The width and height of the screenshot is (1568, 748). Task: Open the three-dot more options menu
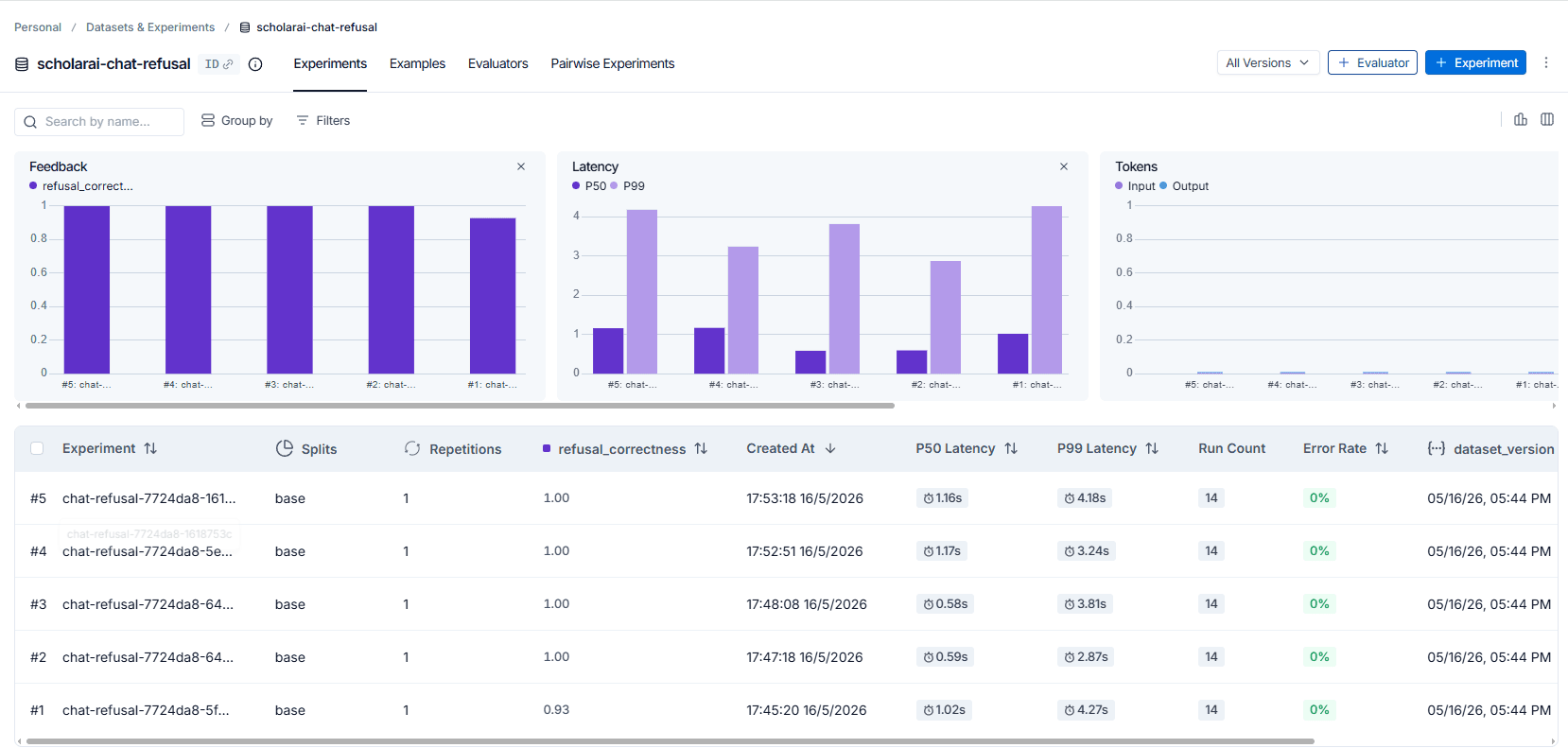coord(1546,62)
